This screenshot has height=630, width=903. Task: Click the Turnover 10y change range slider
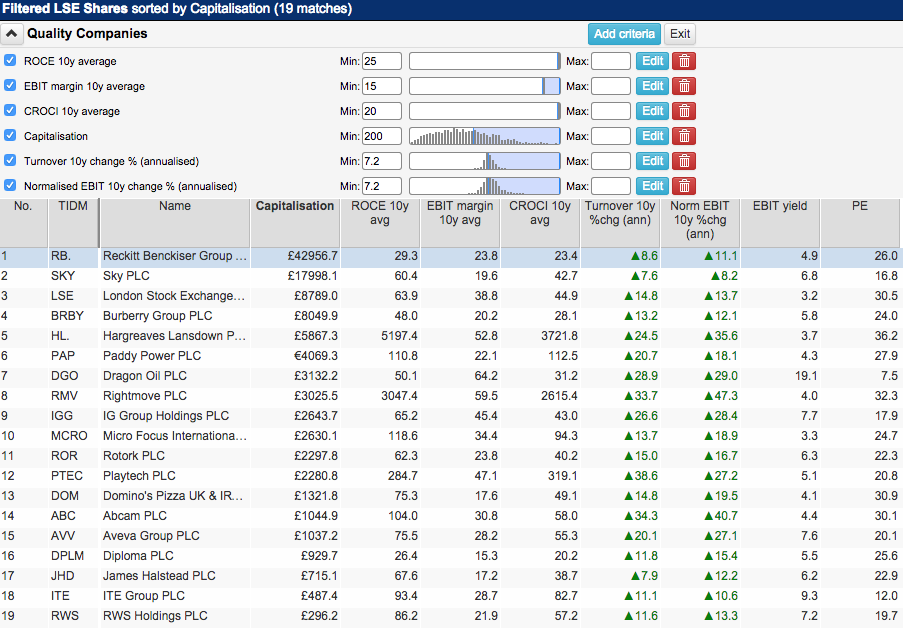484,161
